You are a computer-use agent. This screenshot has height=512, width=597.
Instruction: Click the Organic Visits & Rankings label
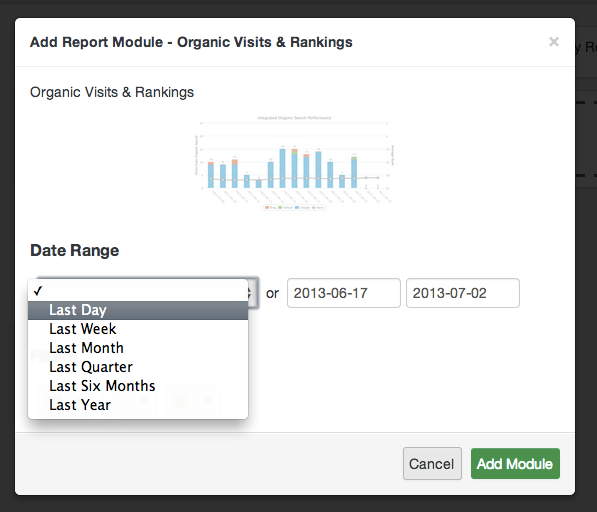coord(112,93)
